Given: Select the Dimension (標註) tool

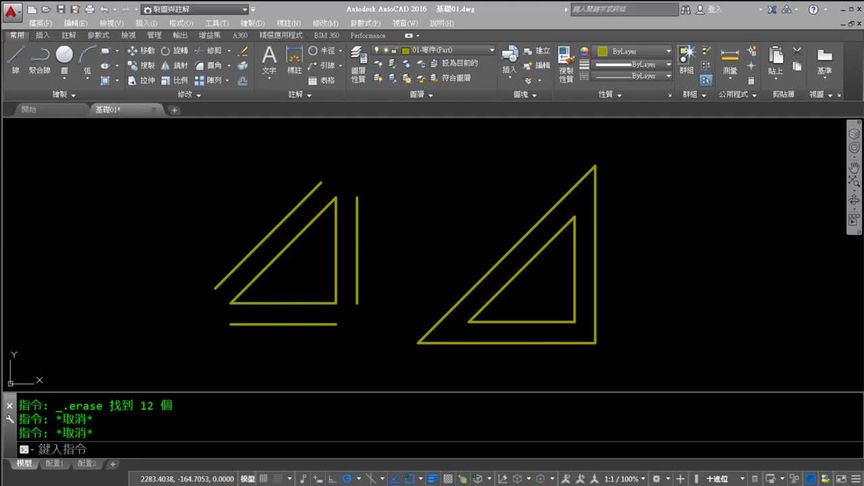Looking at the screenshot, I should click(x=294, y=60).
